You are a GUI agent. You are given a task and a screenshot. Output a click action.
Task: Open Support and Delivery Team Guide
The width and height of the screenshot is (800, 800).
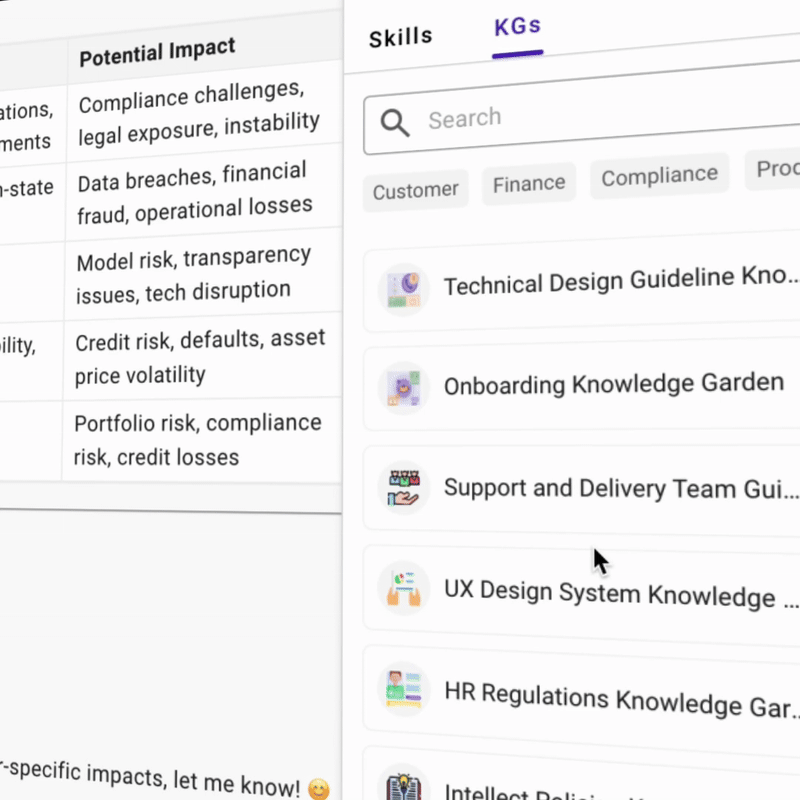620,488
